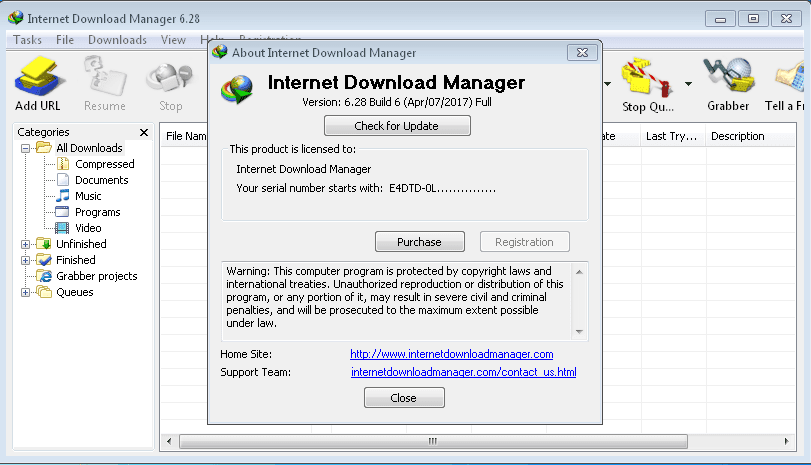Click the download list scroll right arrow
The image size is (811, 465).
point(786,441)
